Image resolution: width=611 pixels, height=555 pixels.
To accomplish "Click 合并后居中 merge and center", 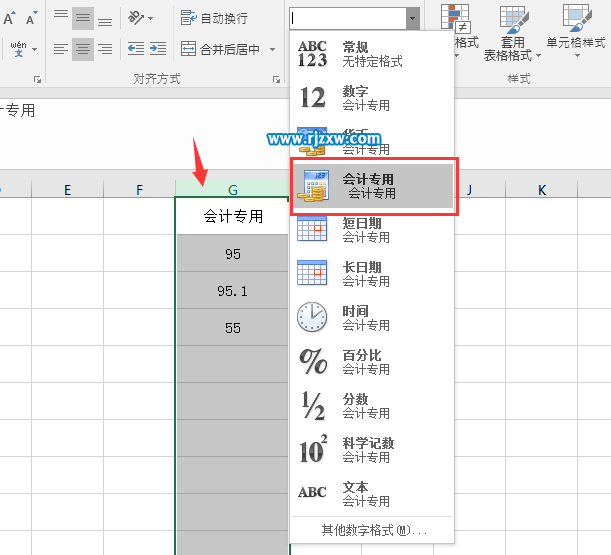I will [221, 49].
